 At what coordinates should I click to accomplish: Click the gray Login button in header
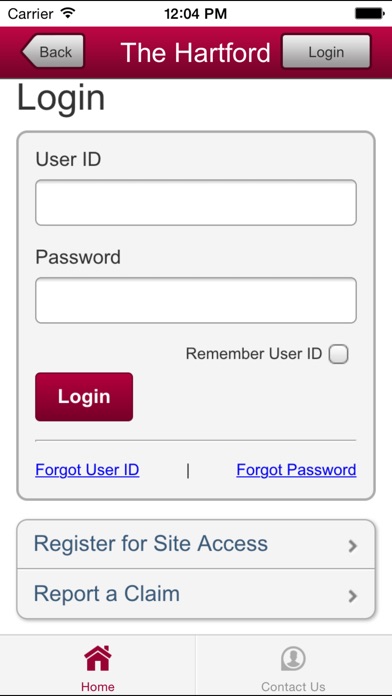pos(326,51)
